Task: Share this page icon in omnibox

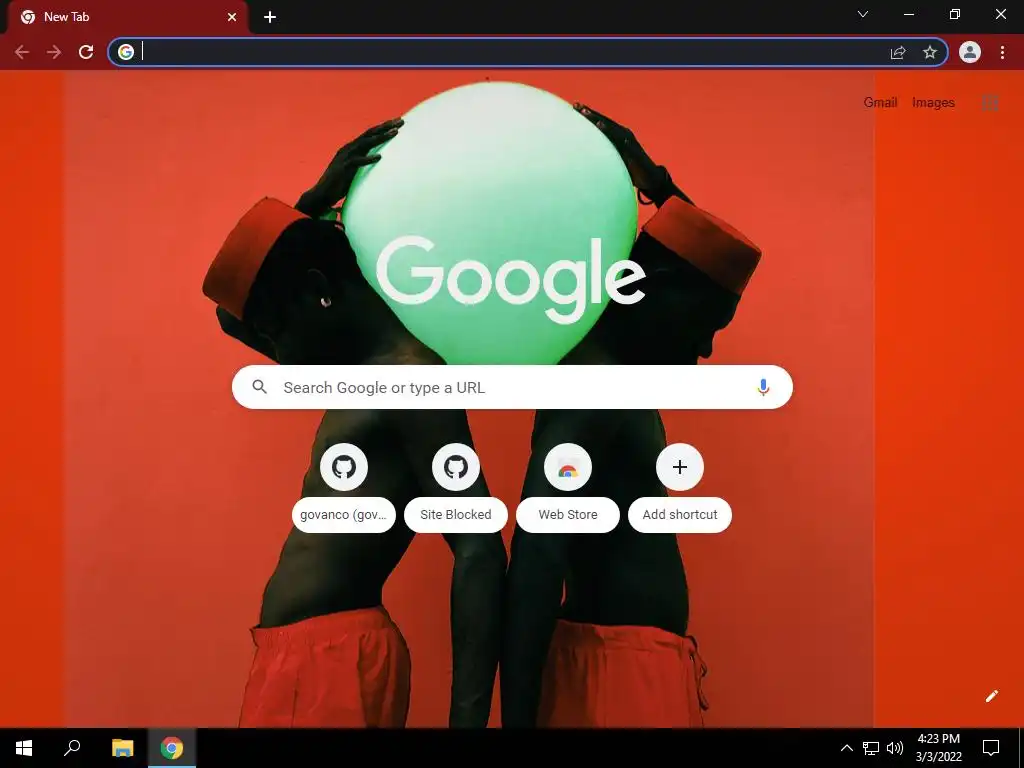Action: (x=898, y=52)
